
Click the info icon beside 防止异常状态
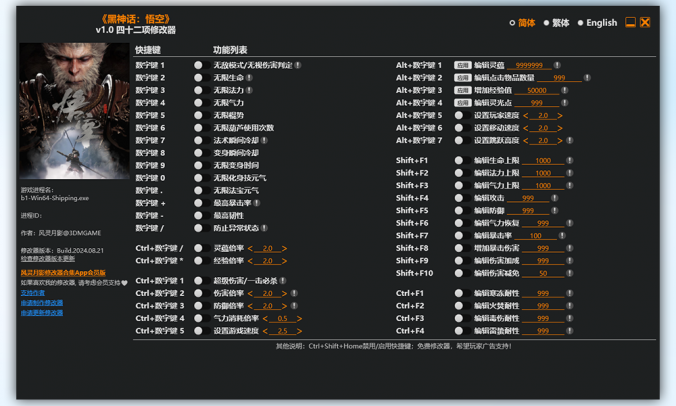tap(264, 228)
